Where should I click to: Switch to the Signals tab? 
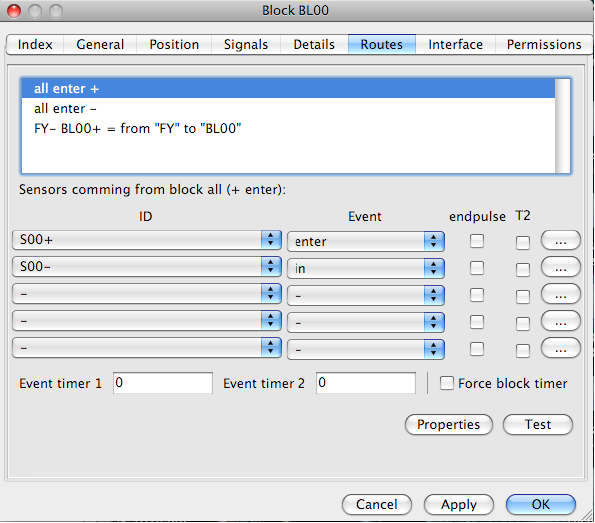[246, 44]
